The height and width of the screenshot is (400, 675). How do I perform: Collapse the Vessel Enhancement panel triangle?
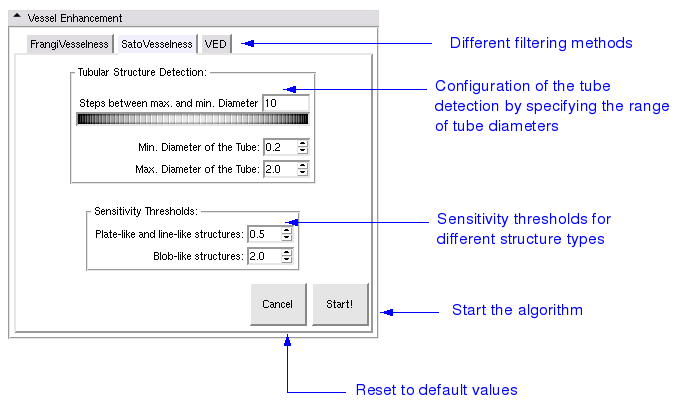[x=18, y=18]
